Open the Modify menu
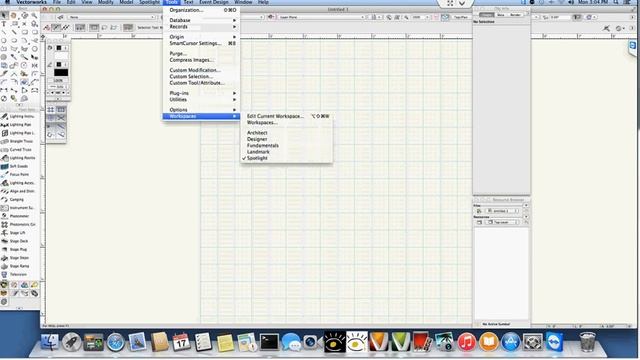Screen dimensions: 640x360 106,2
